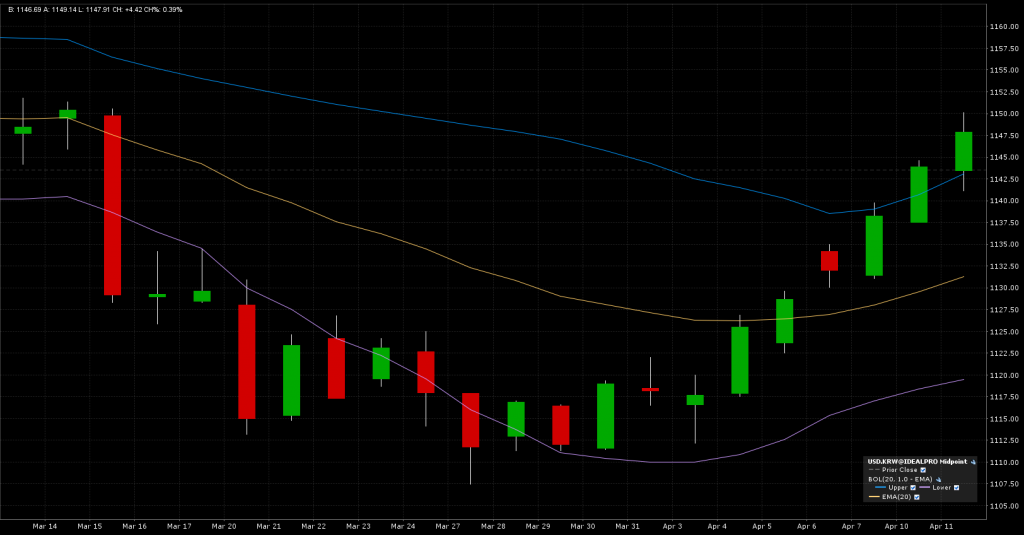
Task: Click the green candle on Apr 5
Action: [x=784, y=321]
